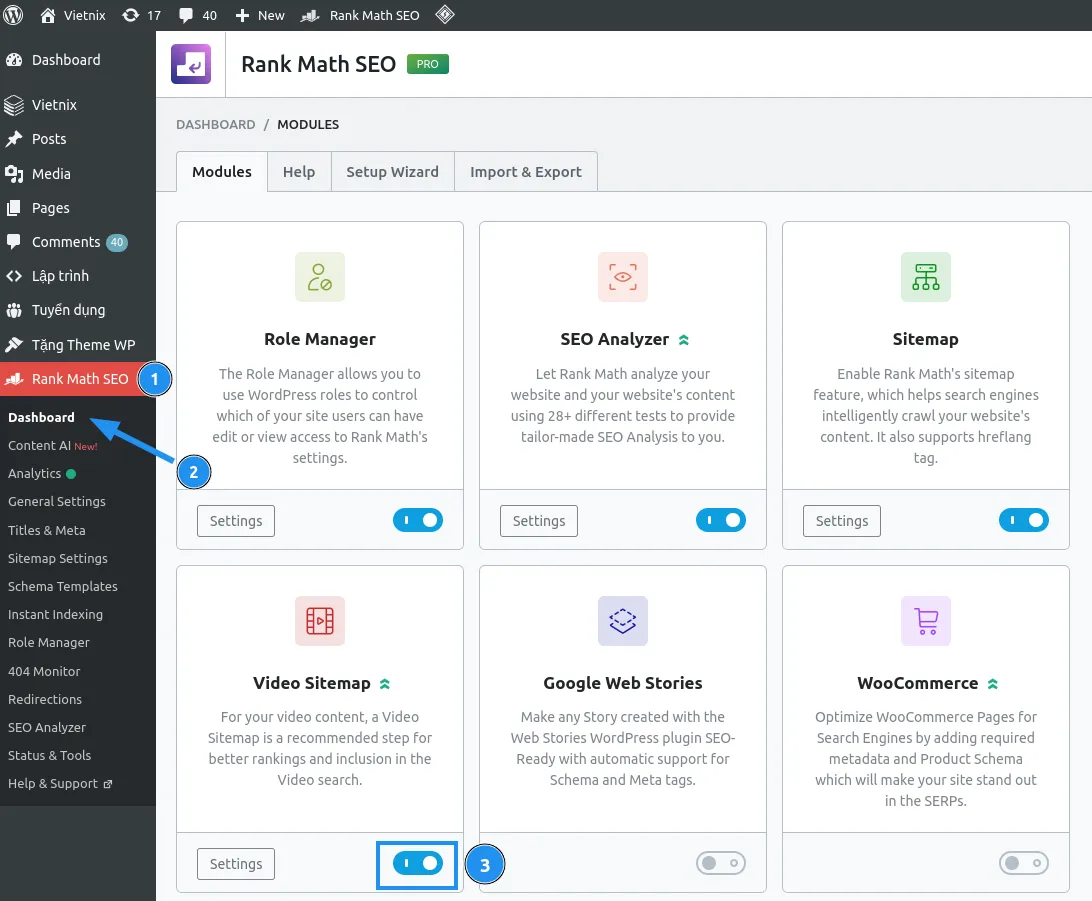Screen dimensions: 1092x901
Task: Enable the Google Web Stories module toggle
Action: pyautogui.click(x=721, y=863)
